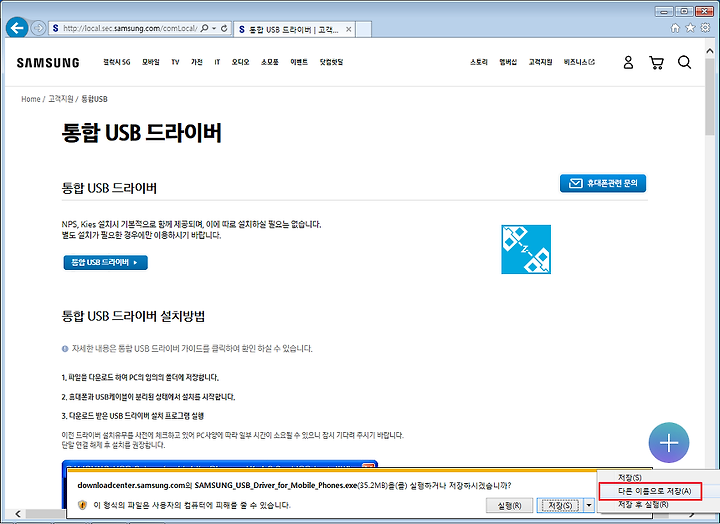Expand the 저장(S) dropdown arrow
The height and width of the screenshot is (524, 720).
[589, 506]
